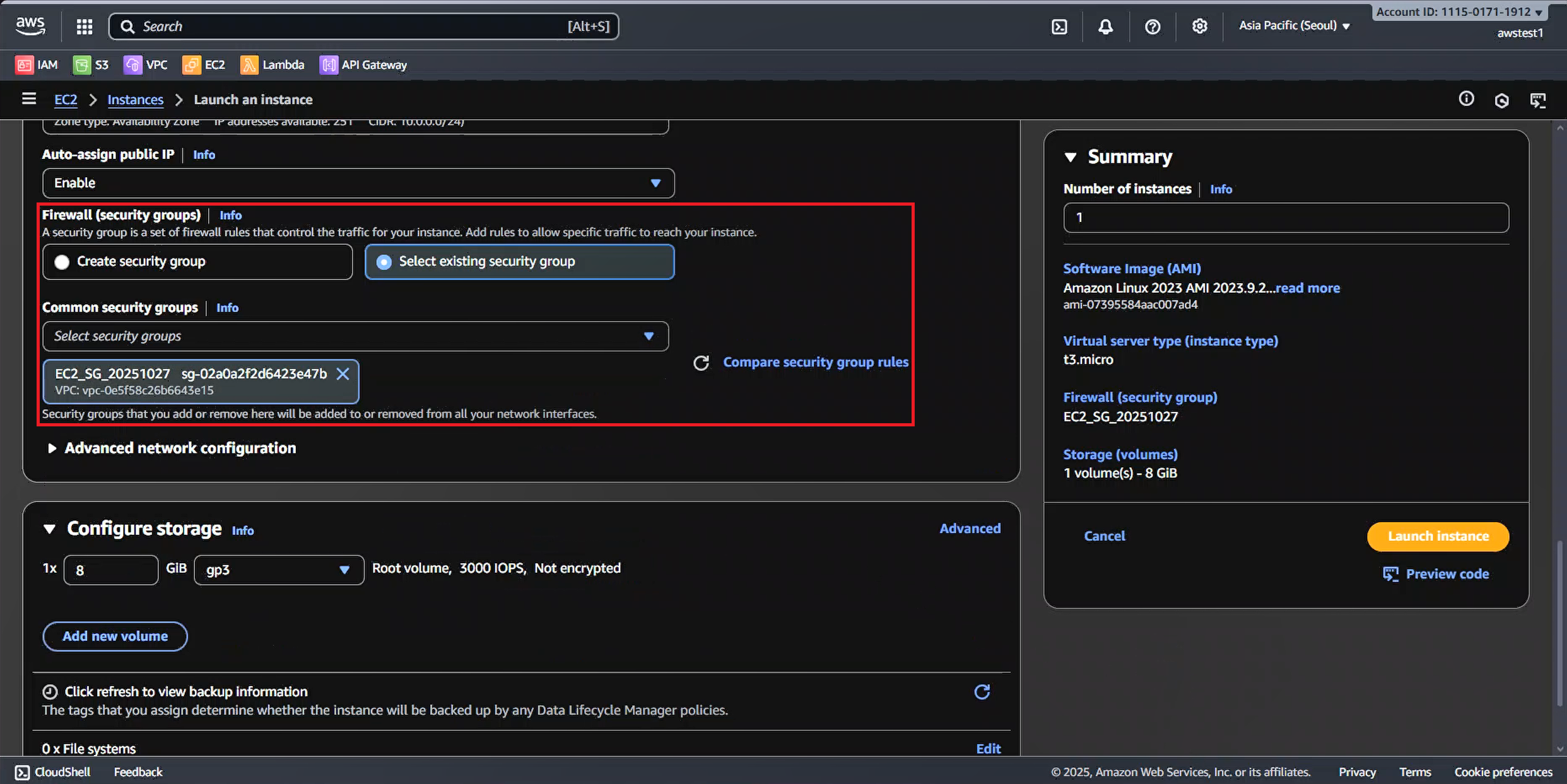
Task: Open Compare security group rules link
Action: click(x=815, y=362)
